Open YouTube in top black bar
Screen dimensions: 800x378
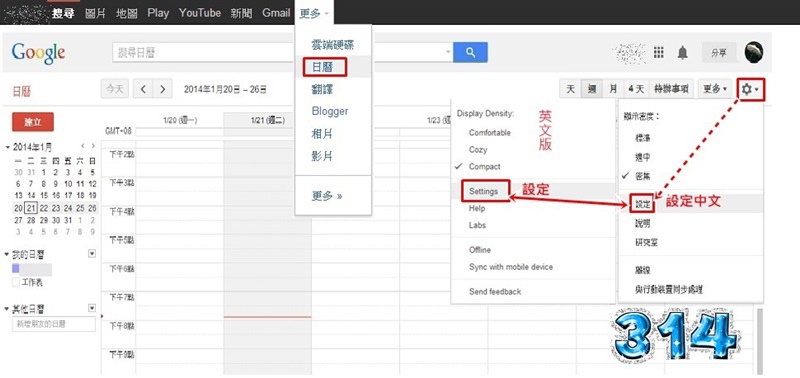click(x=199, y=13)
